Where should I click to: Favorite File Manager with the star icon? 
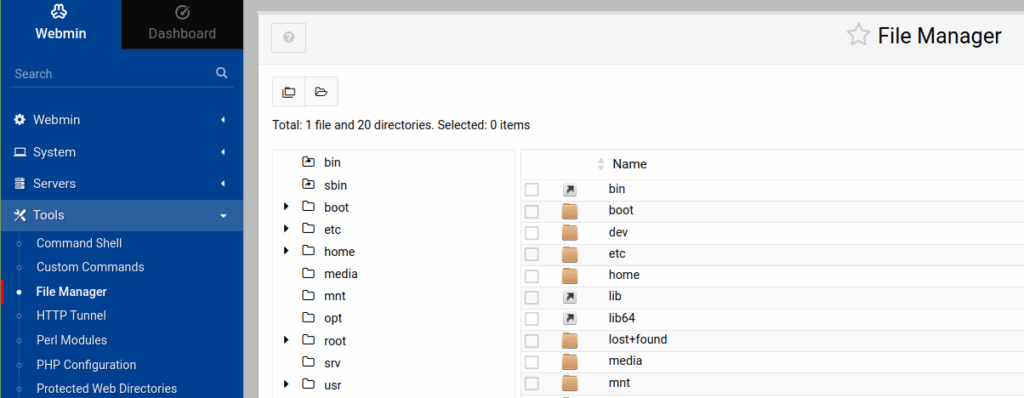(x=858, y=35)
